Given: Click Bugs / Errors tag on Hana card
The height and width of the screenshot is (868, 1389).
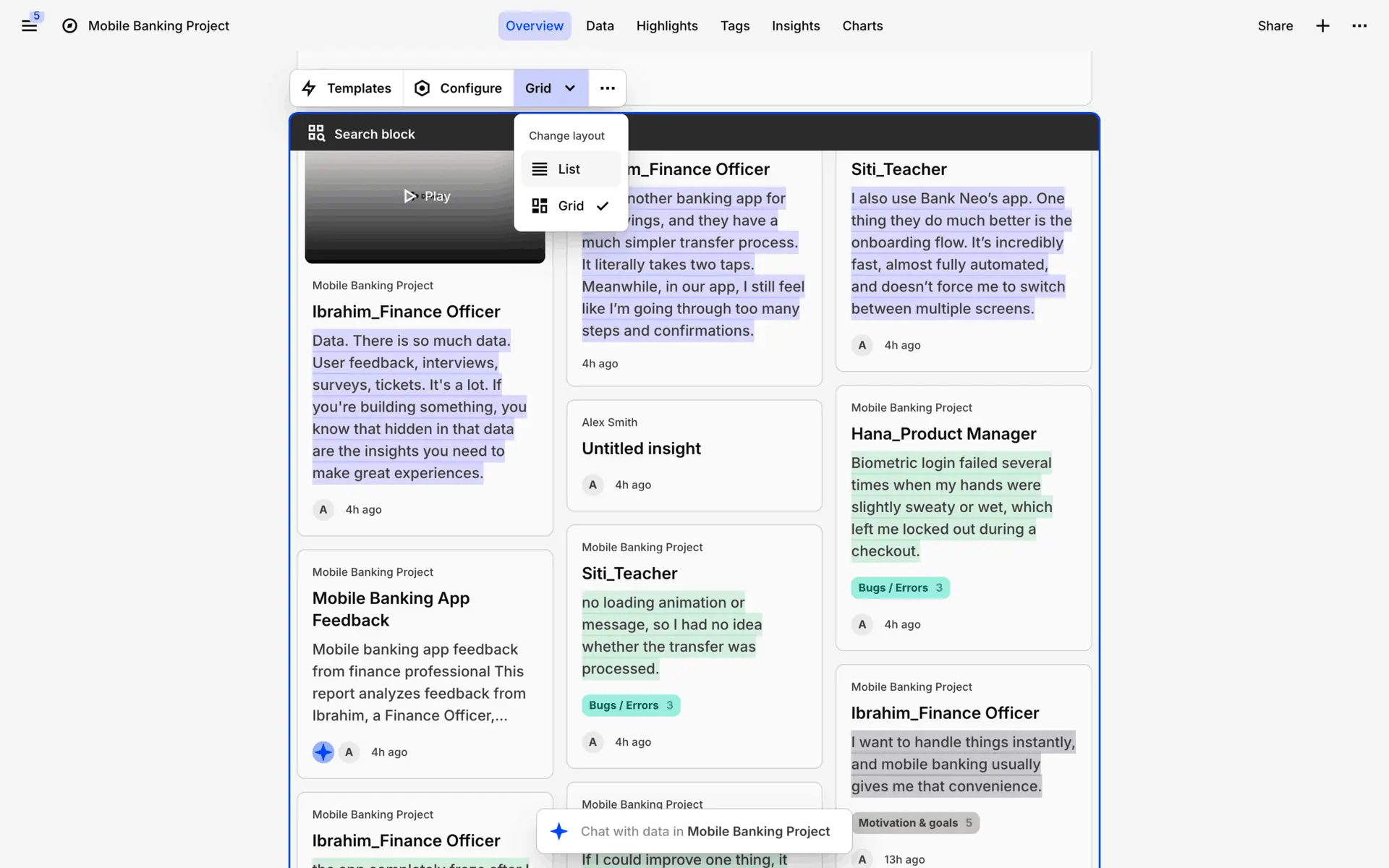Looking at the screenshot, I should [x=899, y=588].
